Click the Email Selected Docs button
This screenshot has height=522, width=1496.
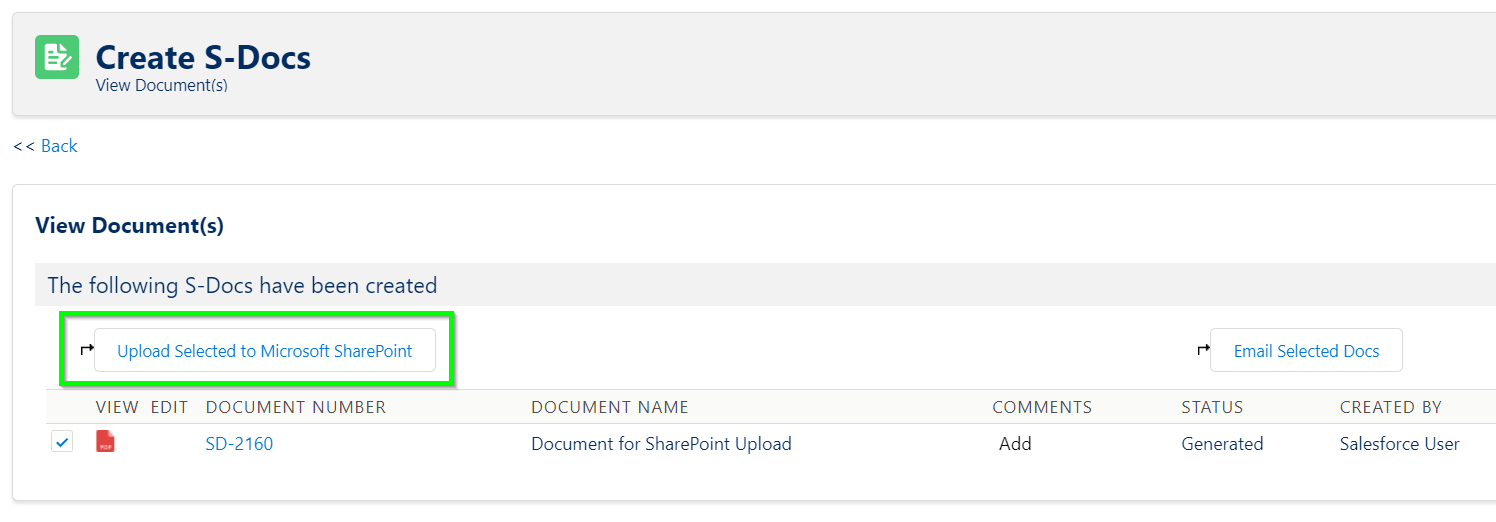(x=1306, y=350)
